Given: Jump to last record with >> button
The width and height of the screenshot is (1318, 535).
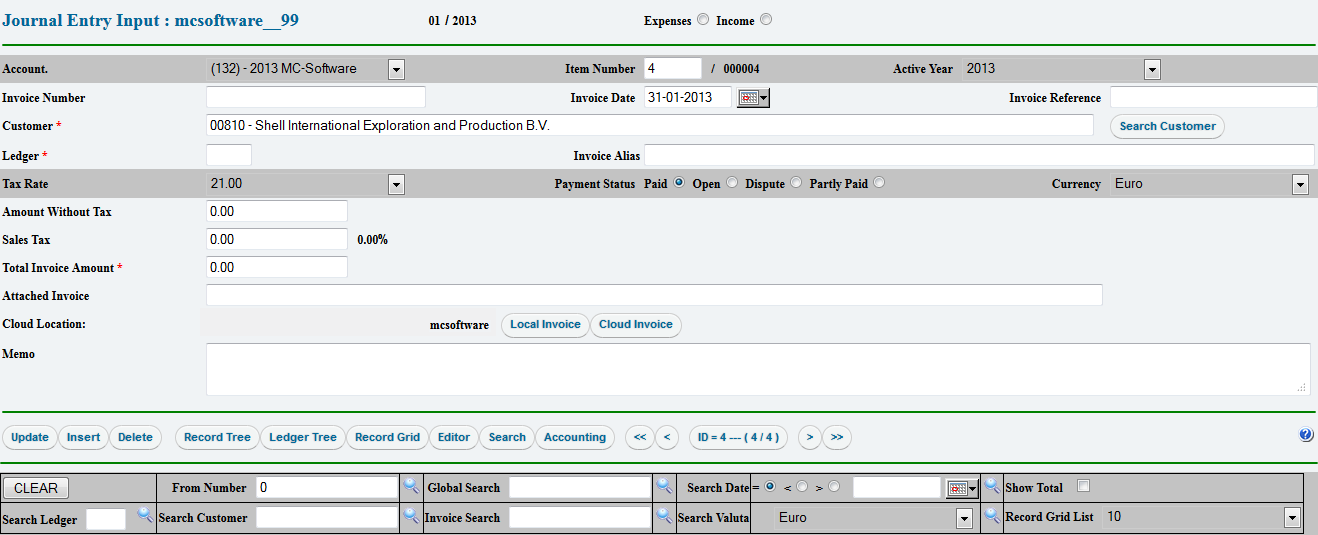Looking at the screenshot, I should (x=837, y=437).
